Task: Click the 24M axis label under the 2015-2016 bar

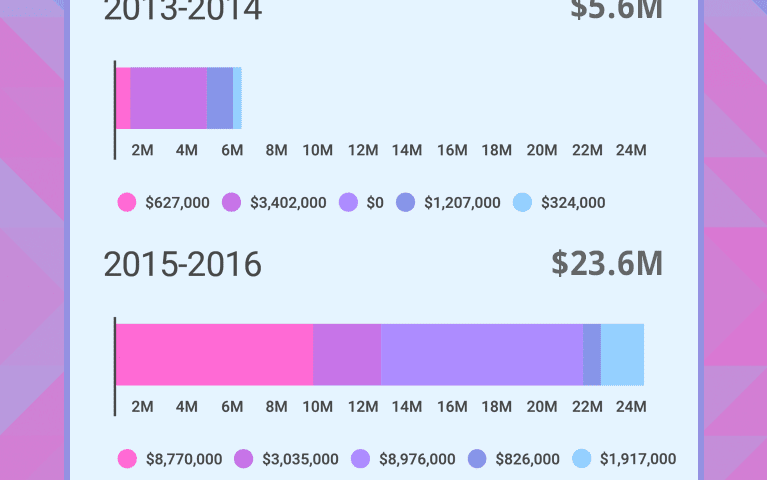Action: 631,406
